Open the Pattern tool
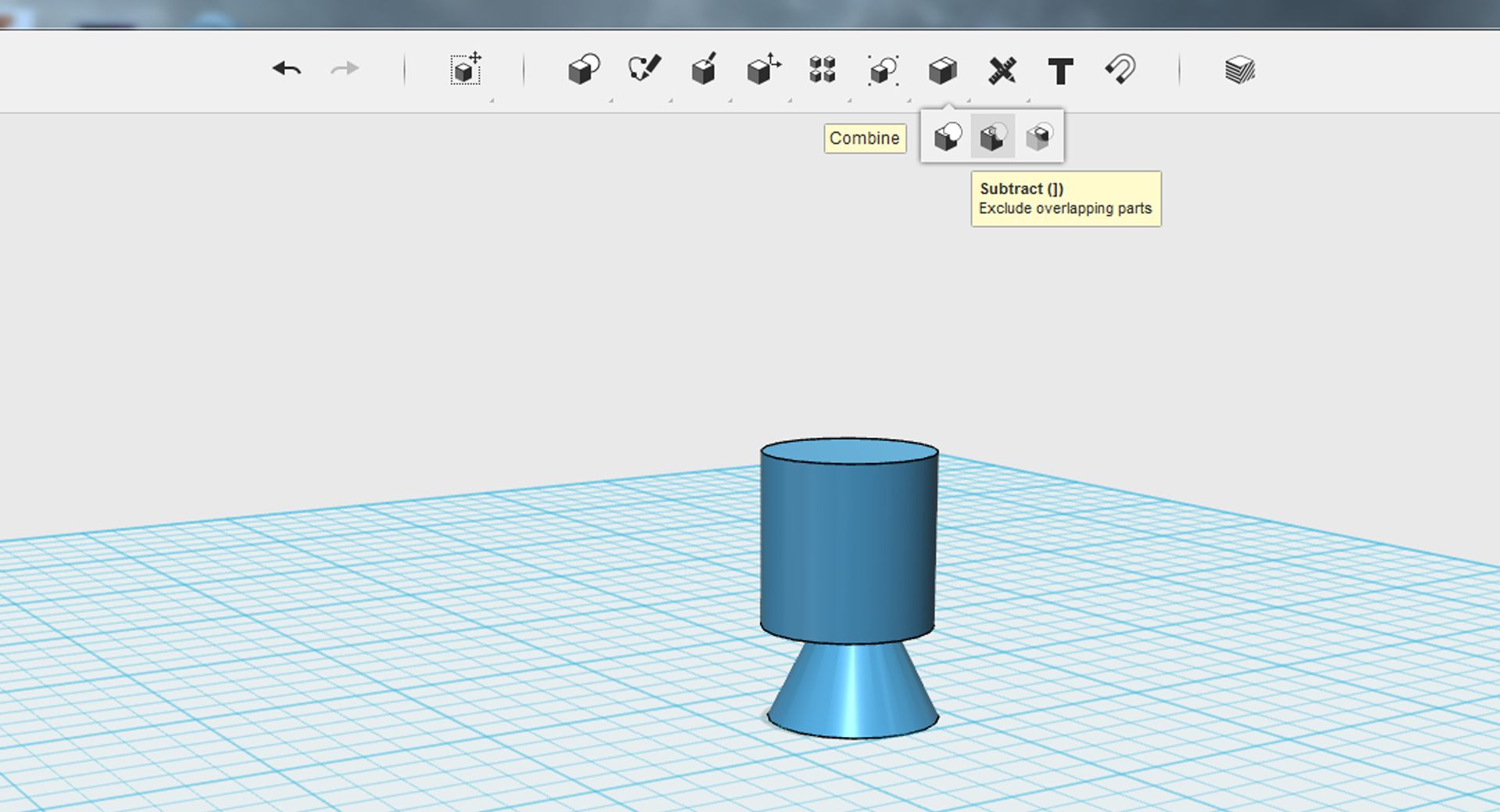This screenshot has height=812, width=1500. pyautogui.click(x=823, y=69)
